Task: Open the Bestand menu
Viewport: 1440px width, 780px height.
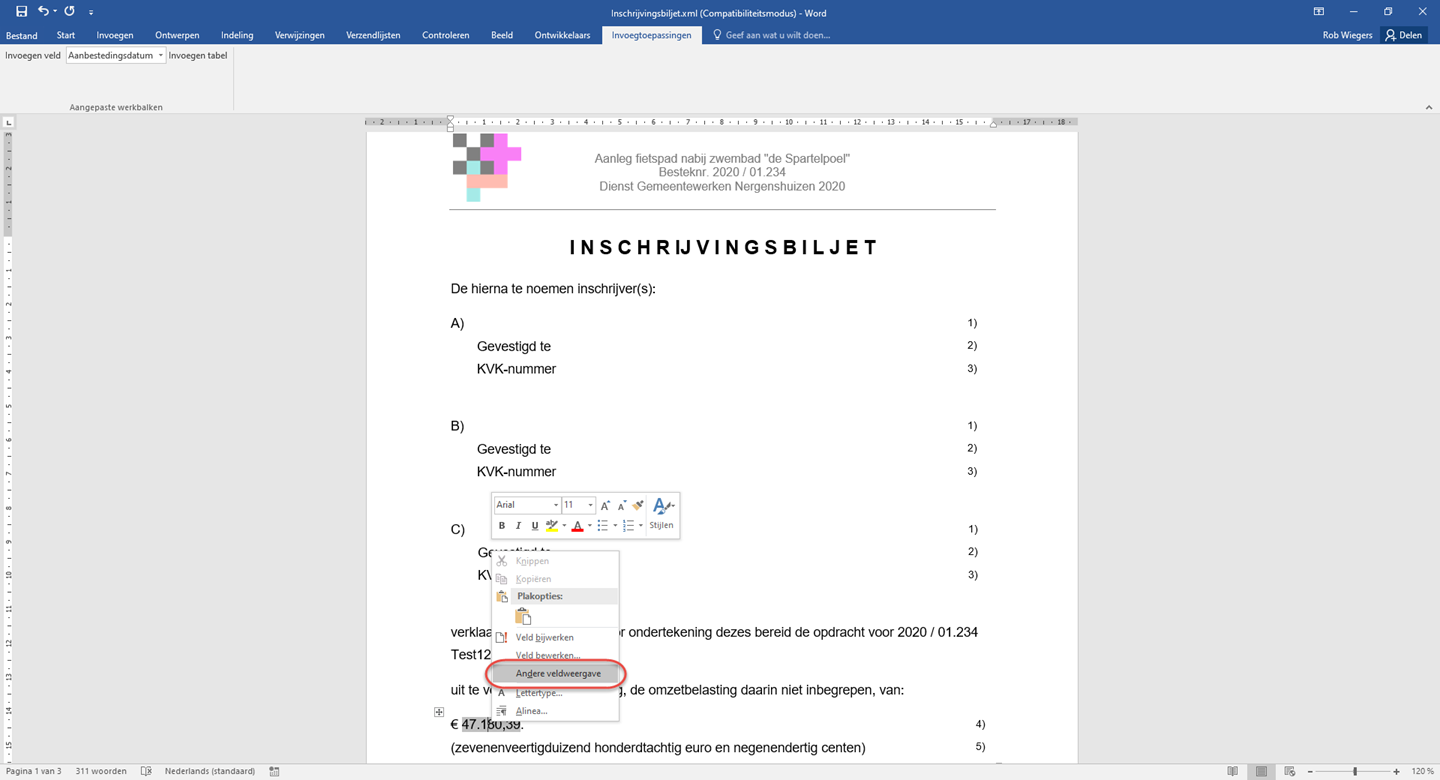Action: (21, 35)
